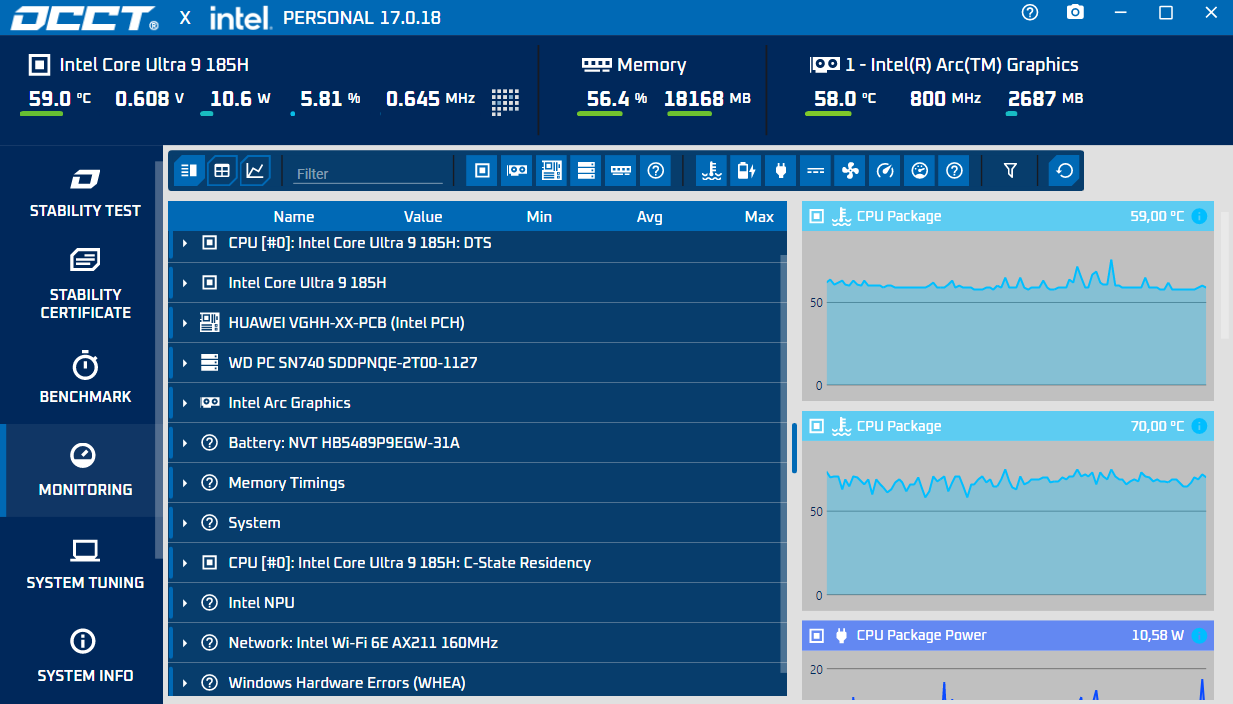Toggle temperature sensor type filter
Screen dimensions: 1233x704
tap(712, 171)
